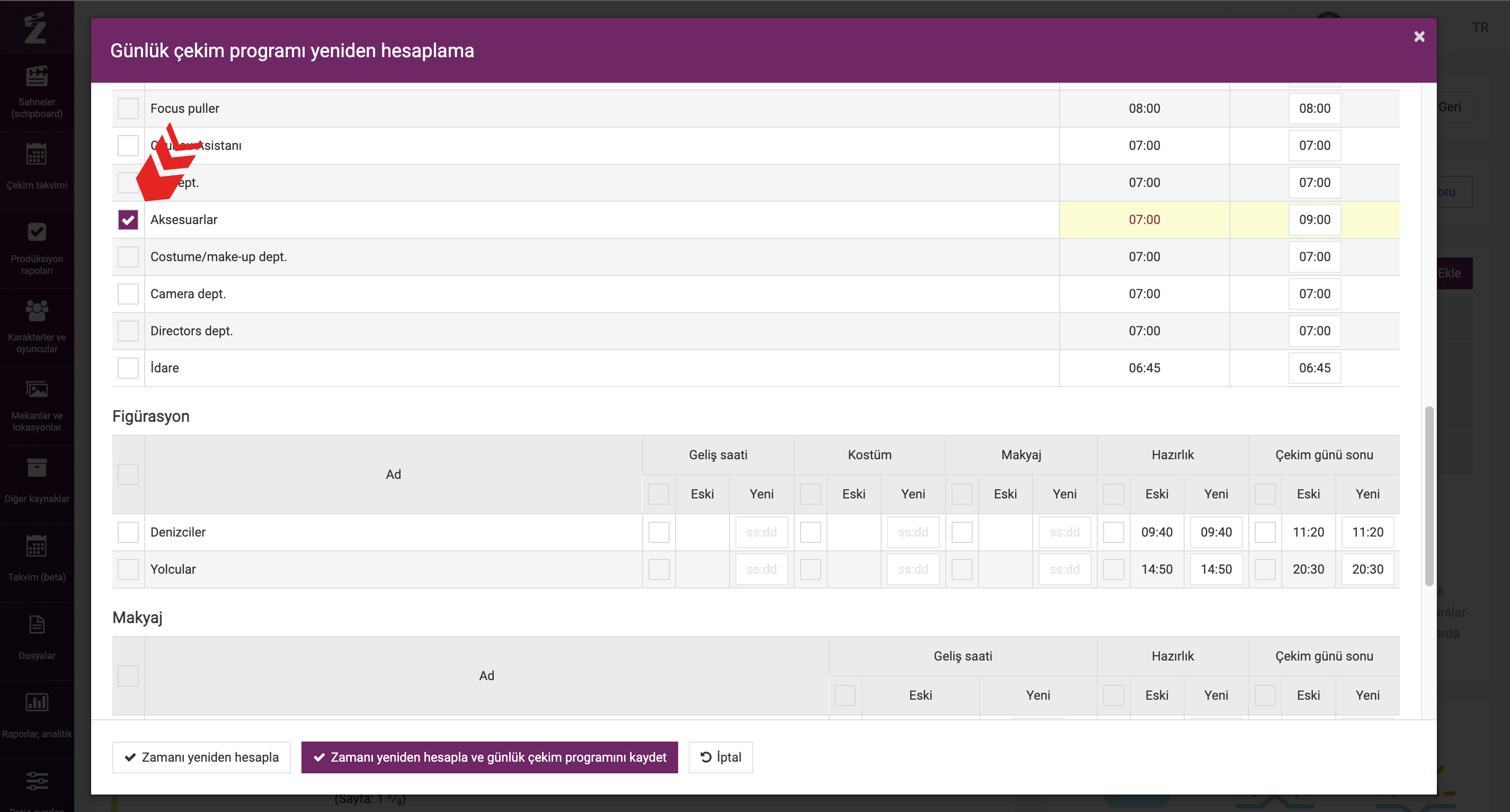Open Mekanlar ve lokasyonlar in the sidebar
Screen dimensions: 1510x812
tap(37, 405)
